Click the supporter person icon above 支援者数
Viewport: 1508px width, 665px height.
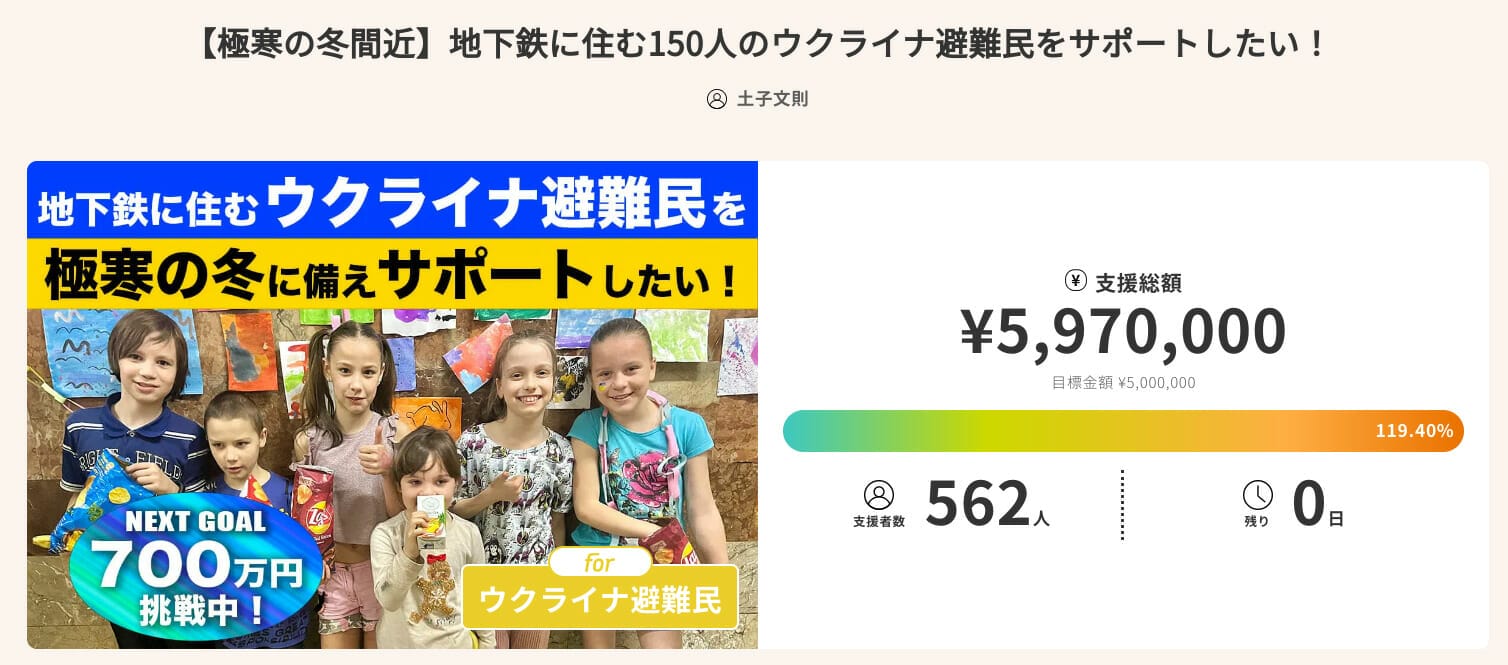click(878, 495)
